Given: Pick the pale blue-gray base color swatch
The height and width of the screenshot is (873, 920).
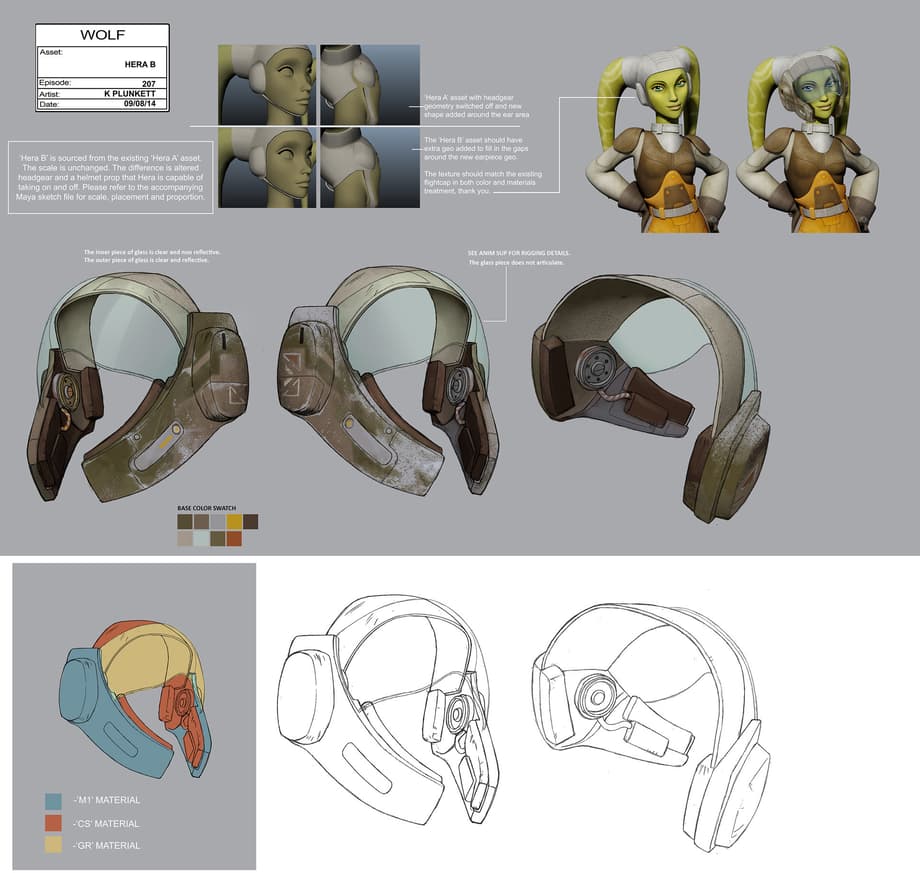Looking at the screenshot, I should pos(201,538).
